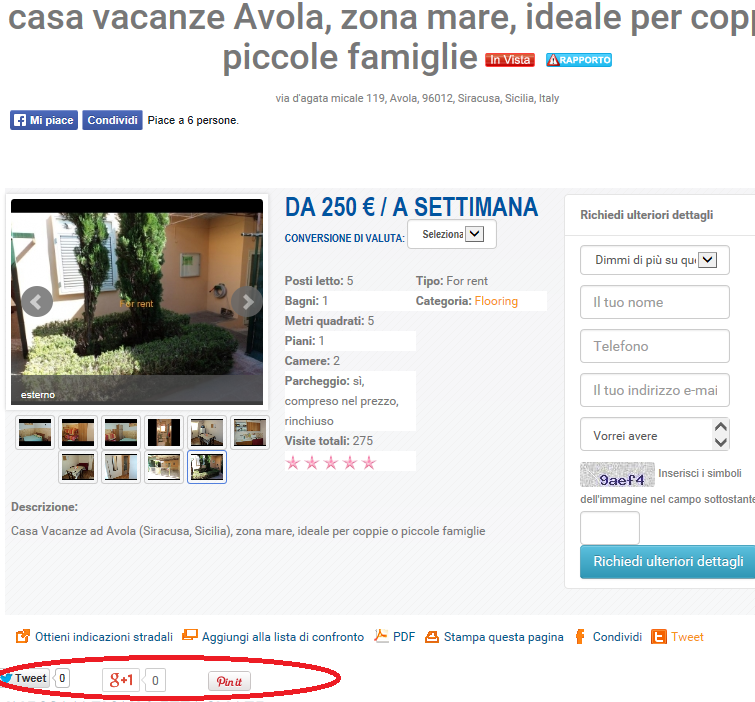755x702 pixels.
Task: Click the up arrow in Vorrei avere box
Action: pyautogui.click(x=720, y=427)
